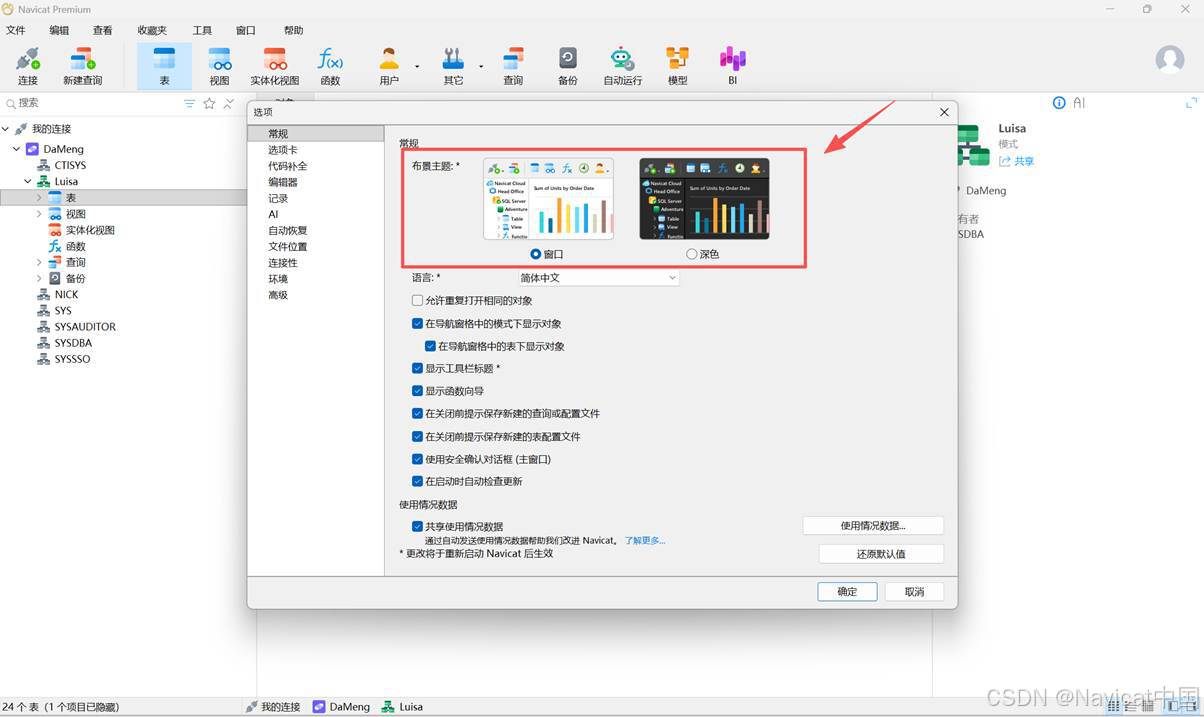This screenshot has width=1204, height=717.
Task: Open the 帮助 menu
Action: [x=293, y=31]
